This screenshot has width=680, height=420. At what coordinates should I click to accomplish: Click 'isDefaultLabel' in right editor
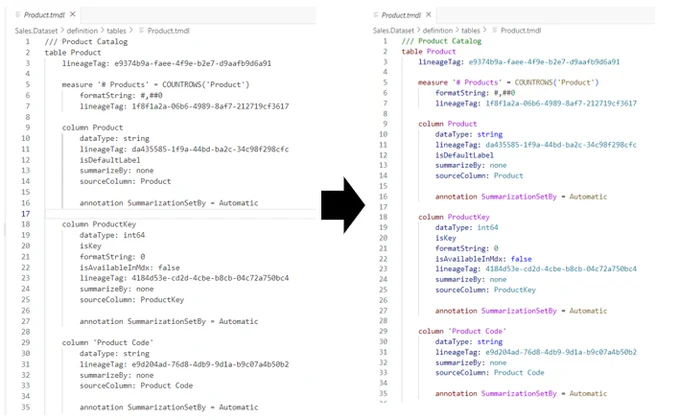464,155
